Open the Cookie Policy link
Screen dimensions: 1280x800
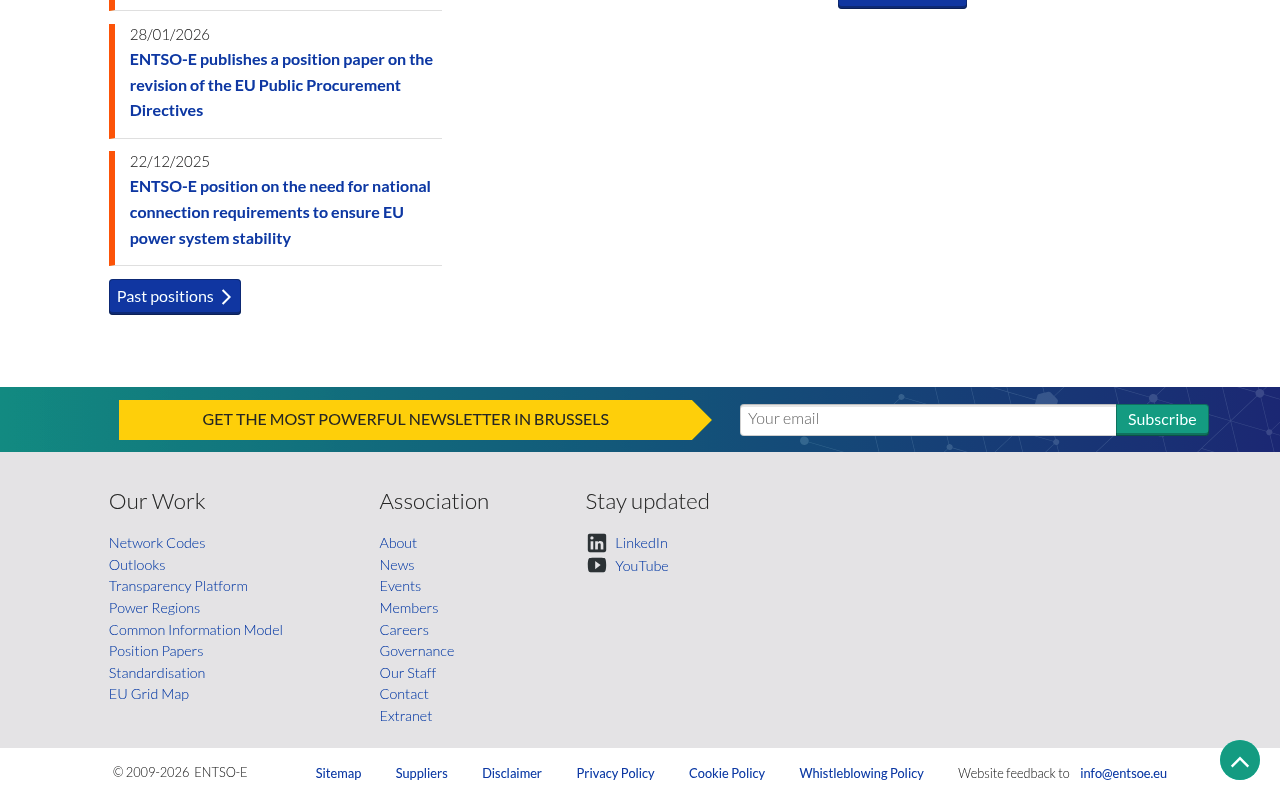point(727,773)
